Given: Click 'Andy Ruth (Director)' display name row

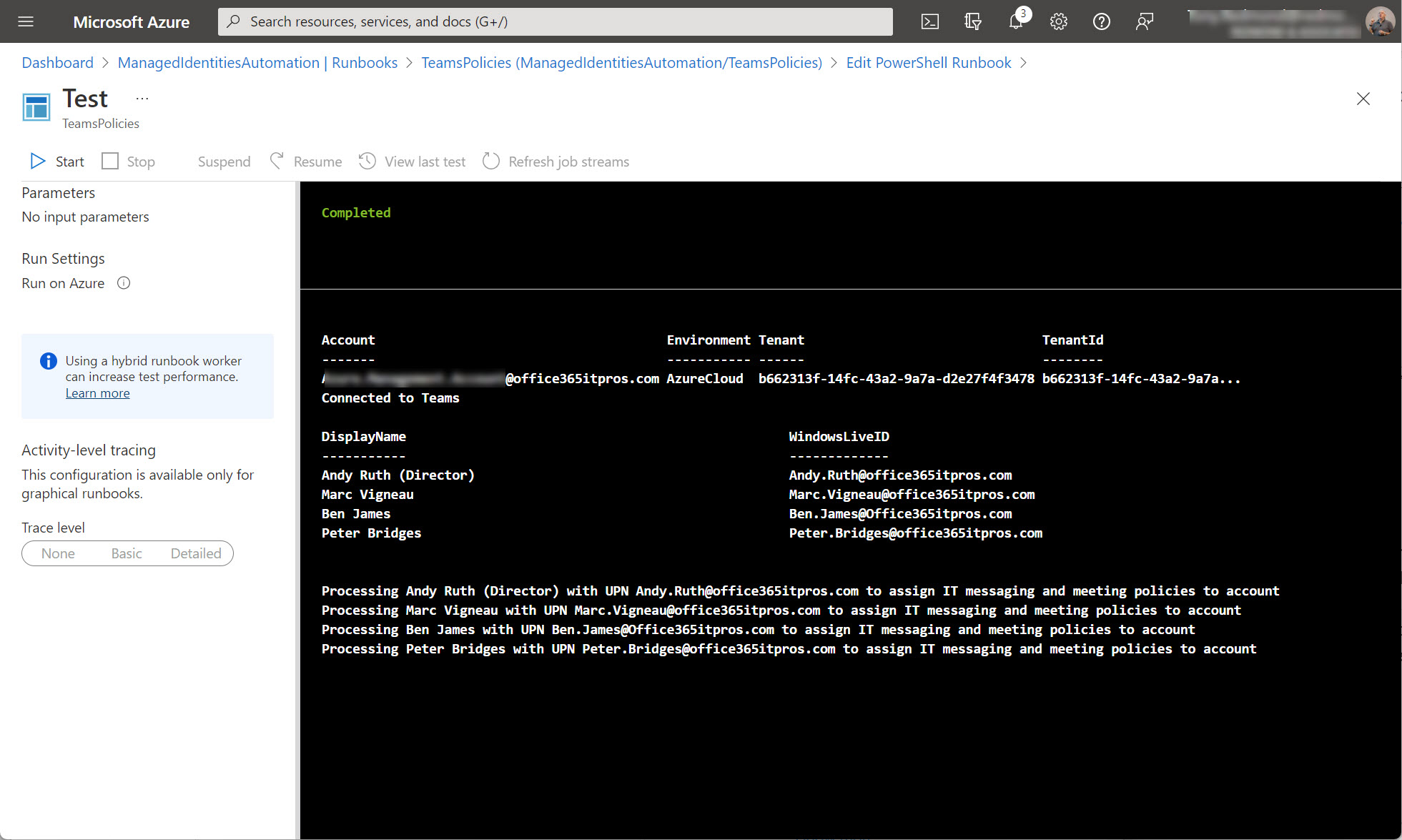Looking at the screenshot, I should pyautogui.click(x=398, y=475).
